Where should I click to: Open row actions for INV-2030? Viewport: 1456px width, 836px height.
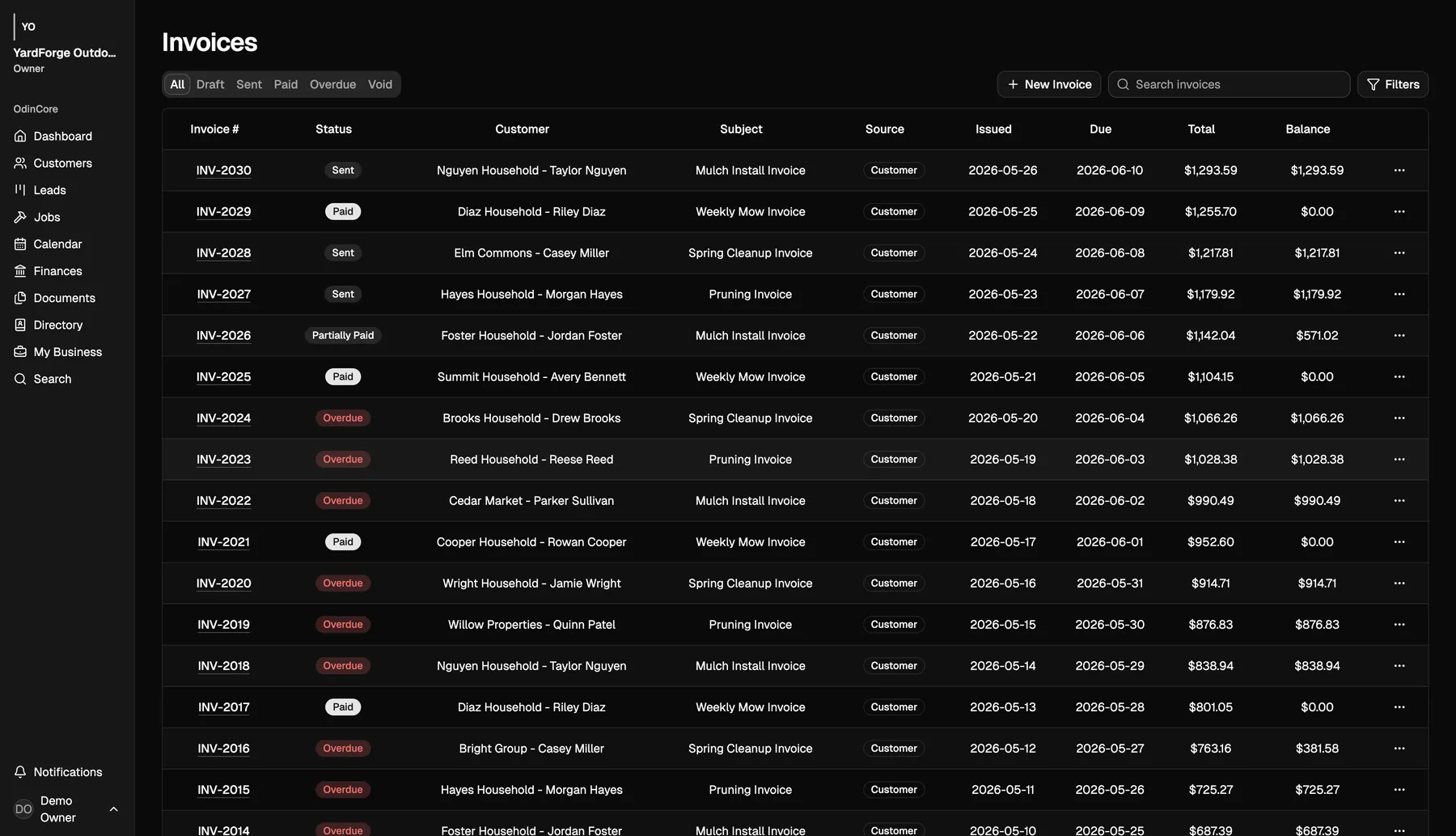click(x=1399, y=170)
